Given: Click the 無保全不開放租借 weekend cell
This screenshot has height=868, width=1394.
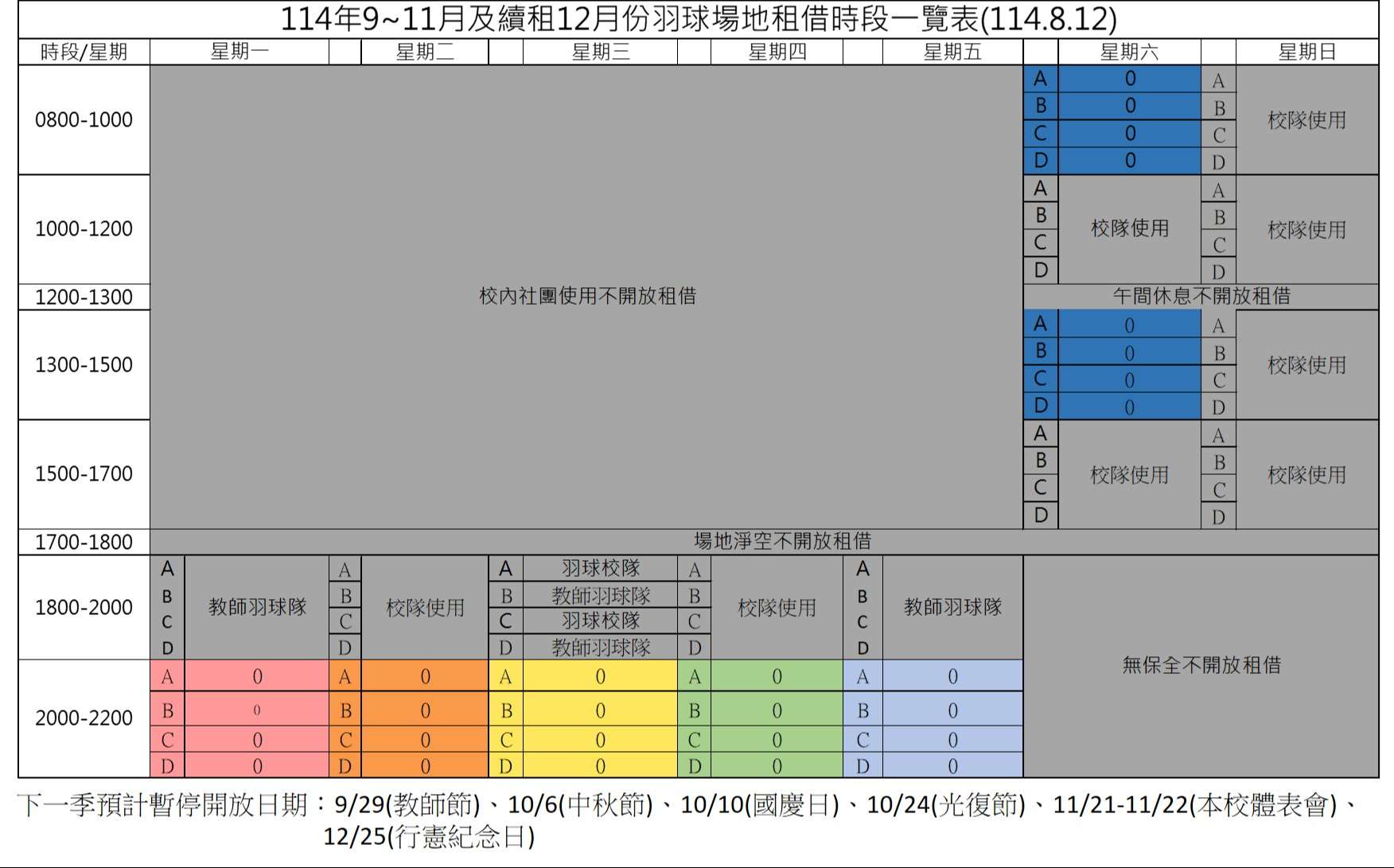Looking at the screenshot, I should [x=1201, y=665].
